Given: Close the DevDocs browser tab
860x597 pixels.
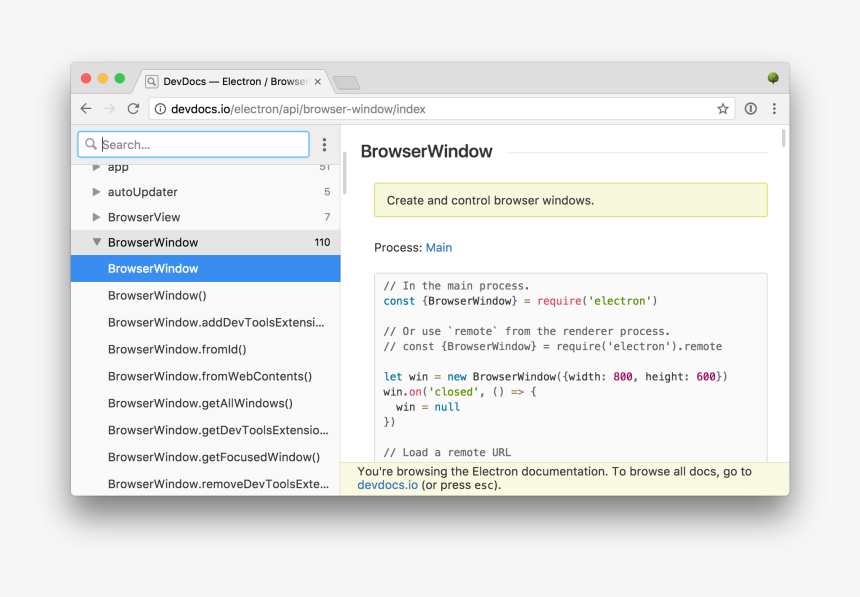Looking at the screenshot, I should click(318, 82).
